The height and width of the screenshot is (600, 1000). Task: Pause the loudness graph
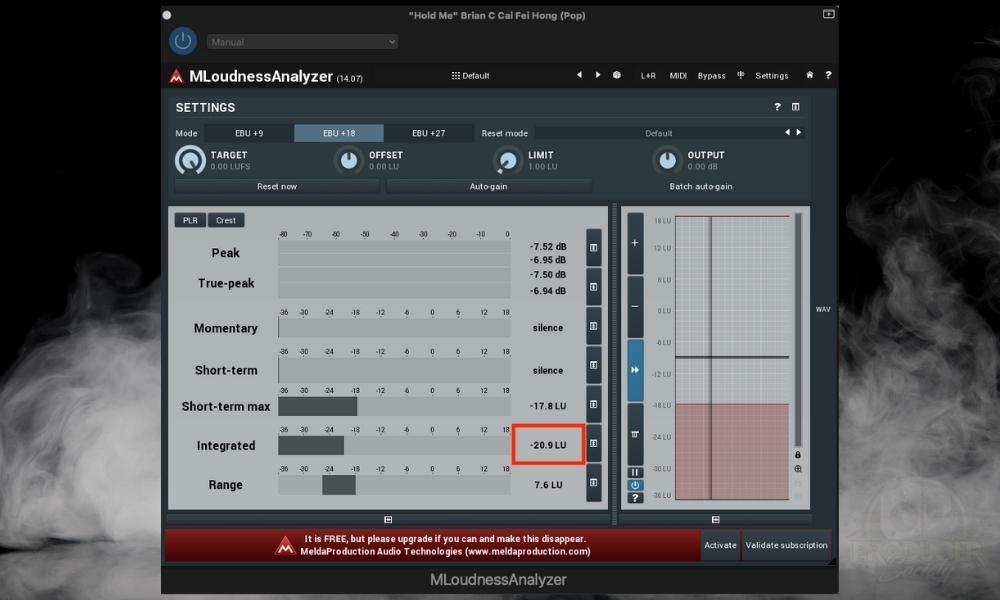click(635, 472)
